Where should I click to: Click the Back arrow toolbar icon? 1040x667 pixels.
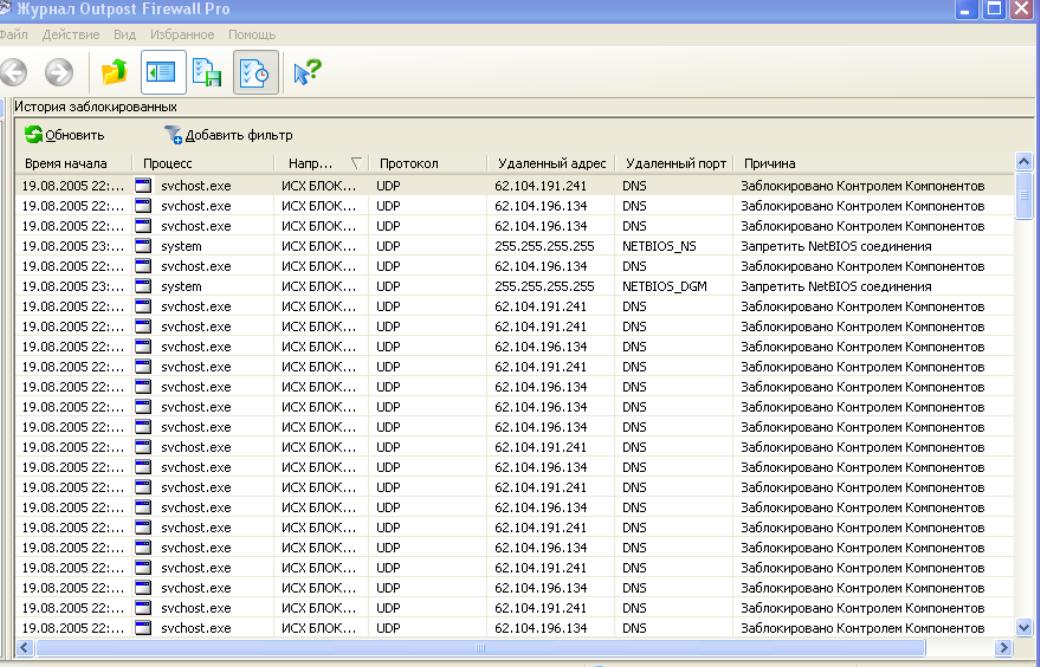tap(13, 72)
